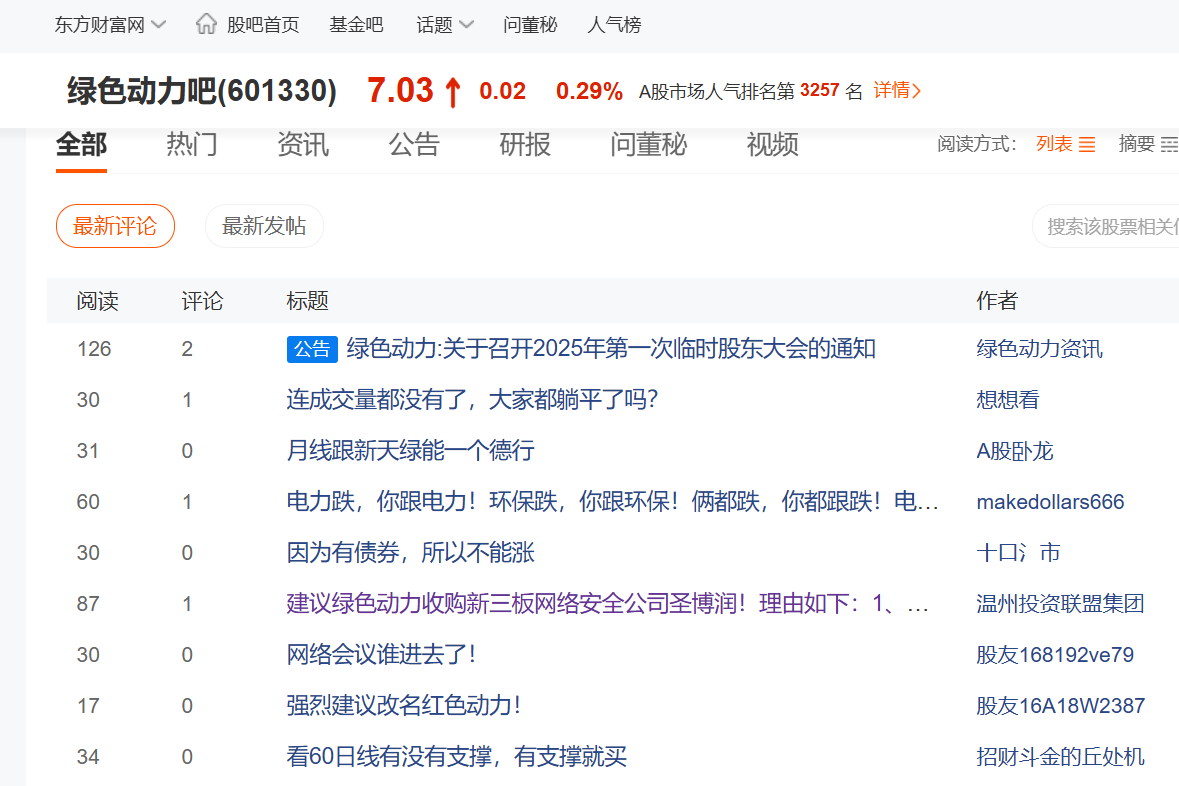Image resolution: width=1179 pixels, height=786 pixels.
Task: Click read count 87 in 温州投资联盟集团 row
Action: [88, 603]
